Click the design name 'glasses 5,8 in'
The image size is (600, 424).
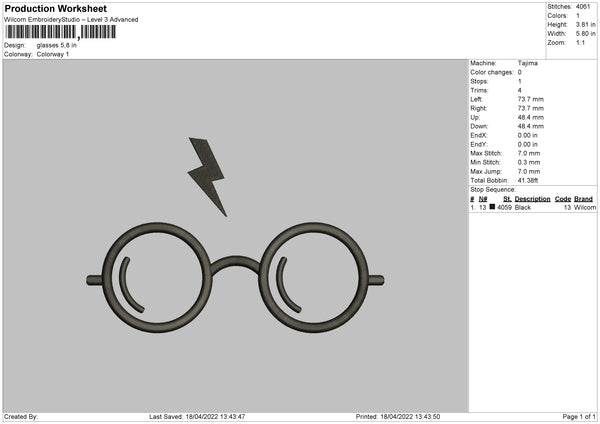tap(57, 45)
